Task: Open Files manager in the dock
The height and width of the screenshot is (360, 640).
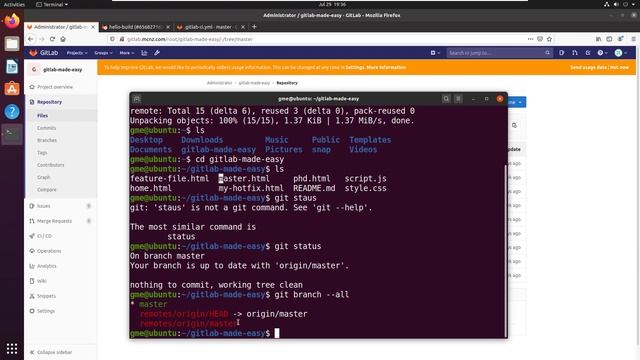Action: (x=12, y=43)
